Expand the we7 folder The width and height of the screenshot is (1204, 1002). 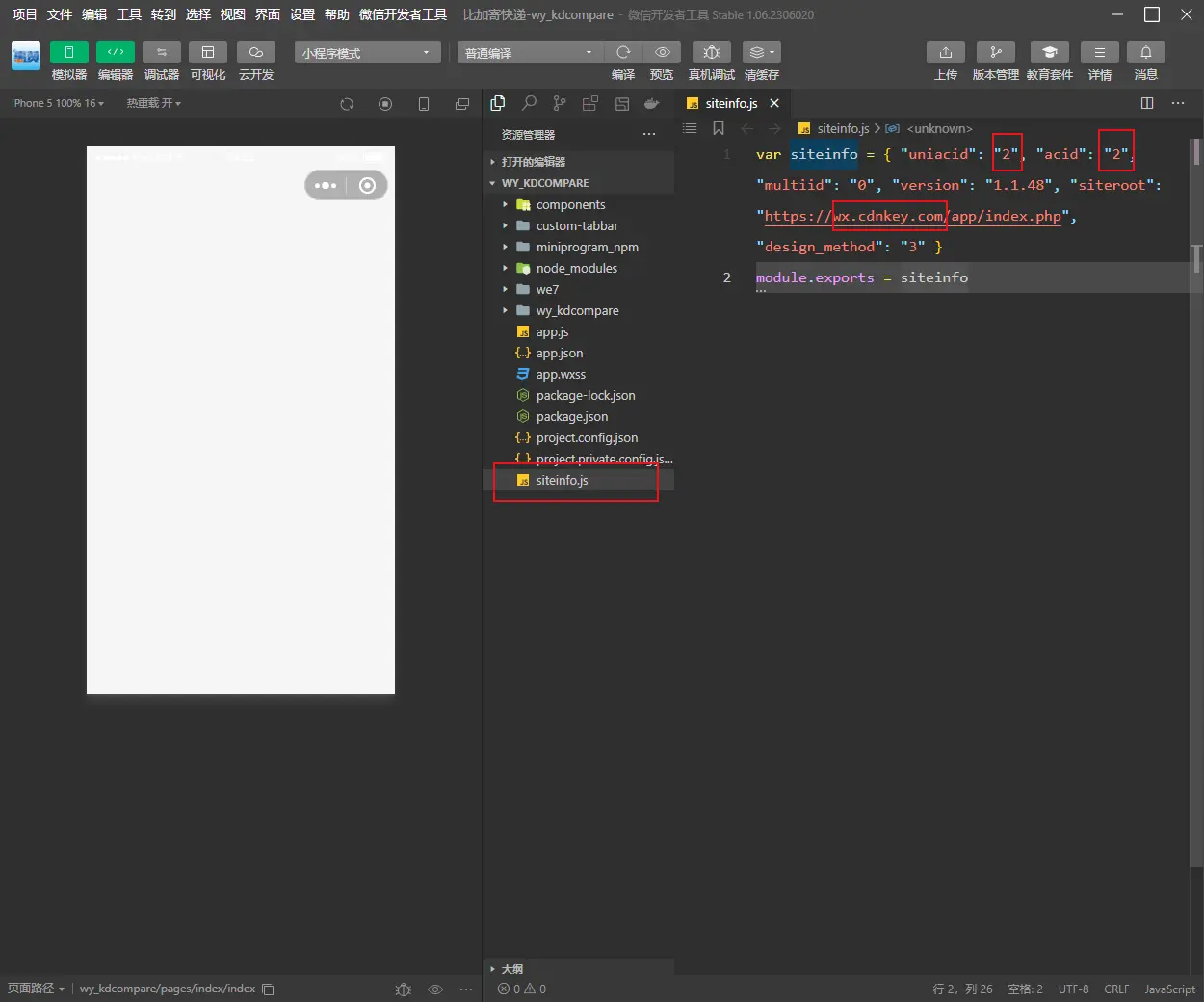[578, 289]
